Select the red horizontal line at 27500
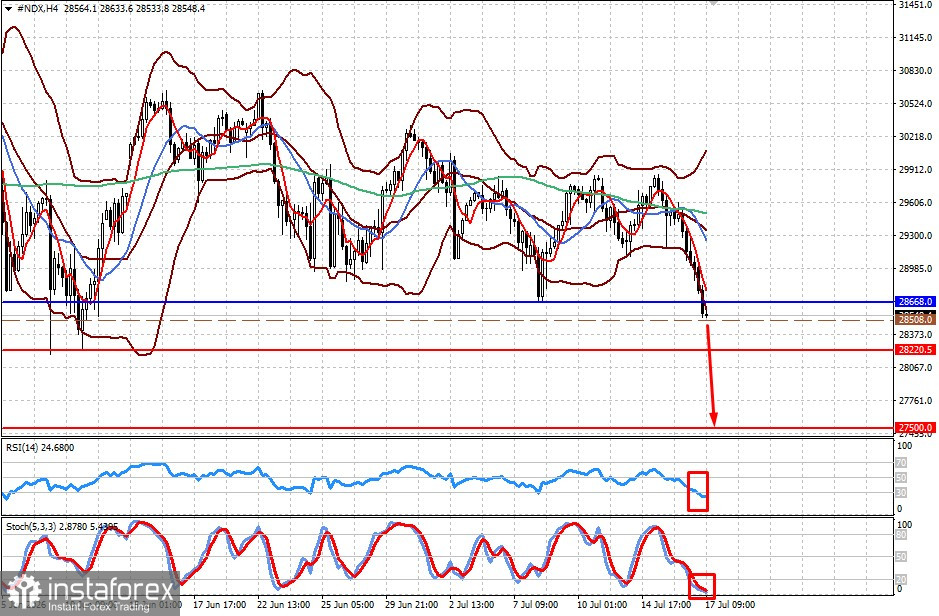 click(448, 428)
